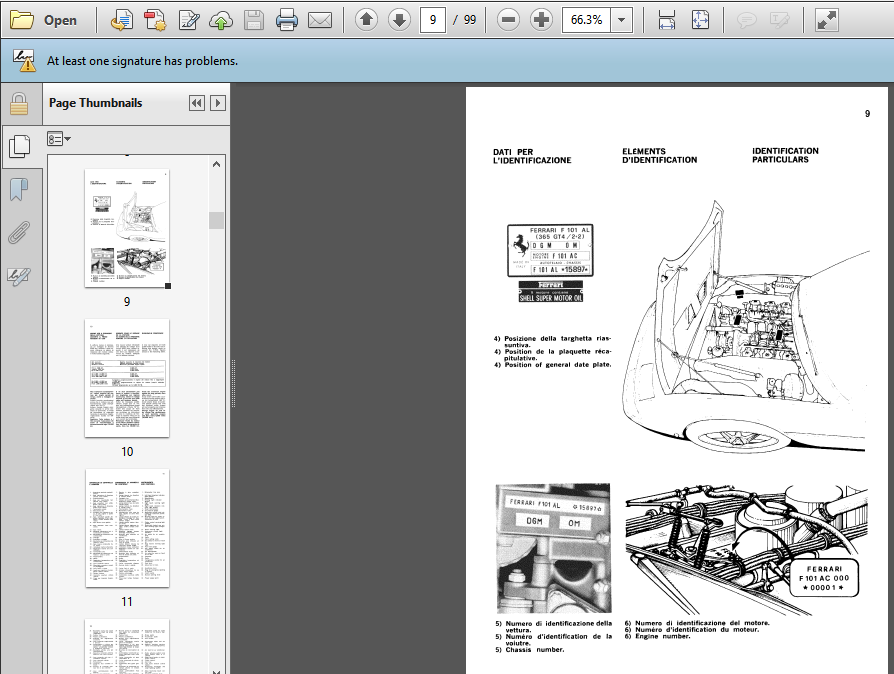Toggle read mode expand arrows icon

pyautogui.click(x=826, y=21)
